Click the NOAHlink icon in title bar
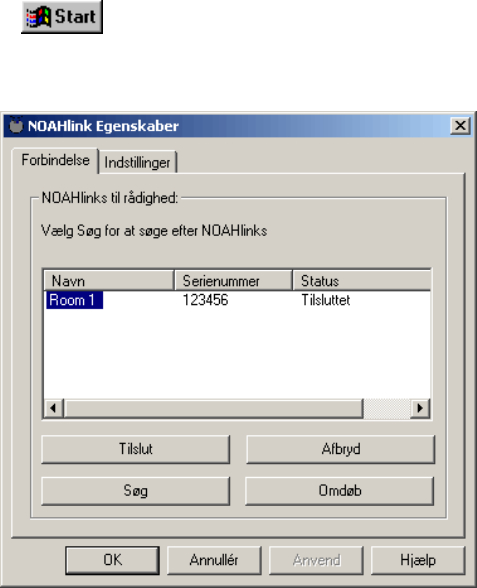 (16, 125)
